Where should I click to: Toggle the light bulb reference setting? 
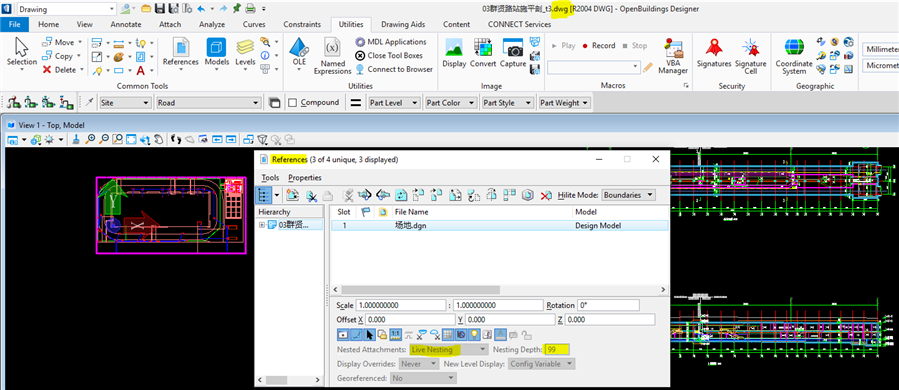(x=474, y=334)
